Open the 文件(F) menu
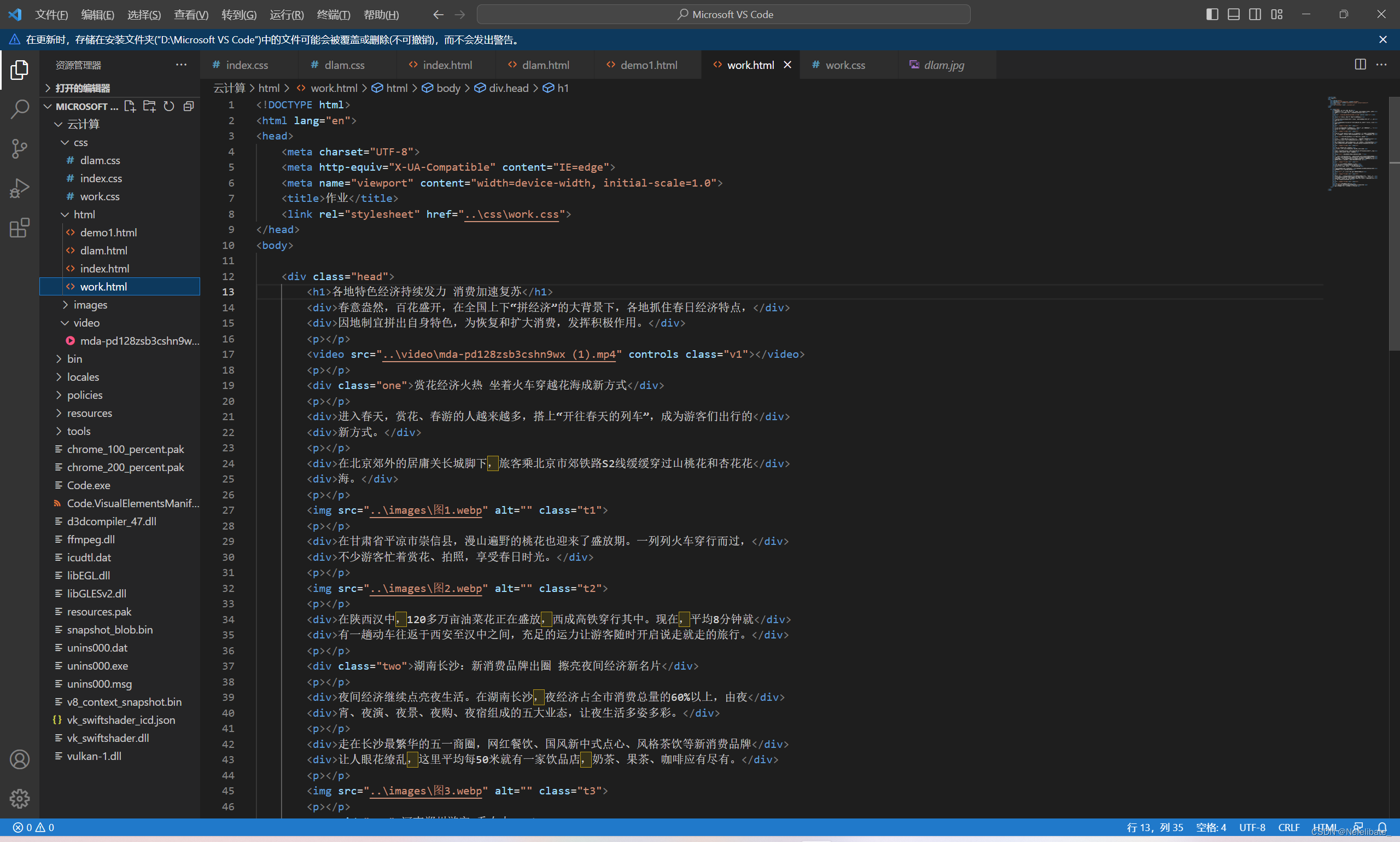The width and height of the screenshot is (1400, 842). coord(51,14)
